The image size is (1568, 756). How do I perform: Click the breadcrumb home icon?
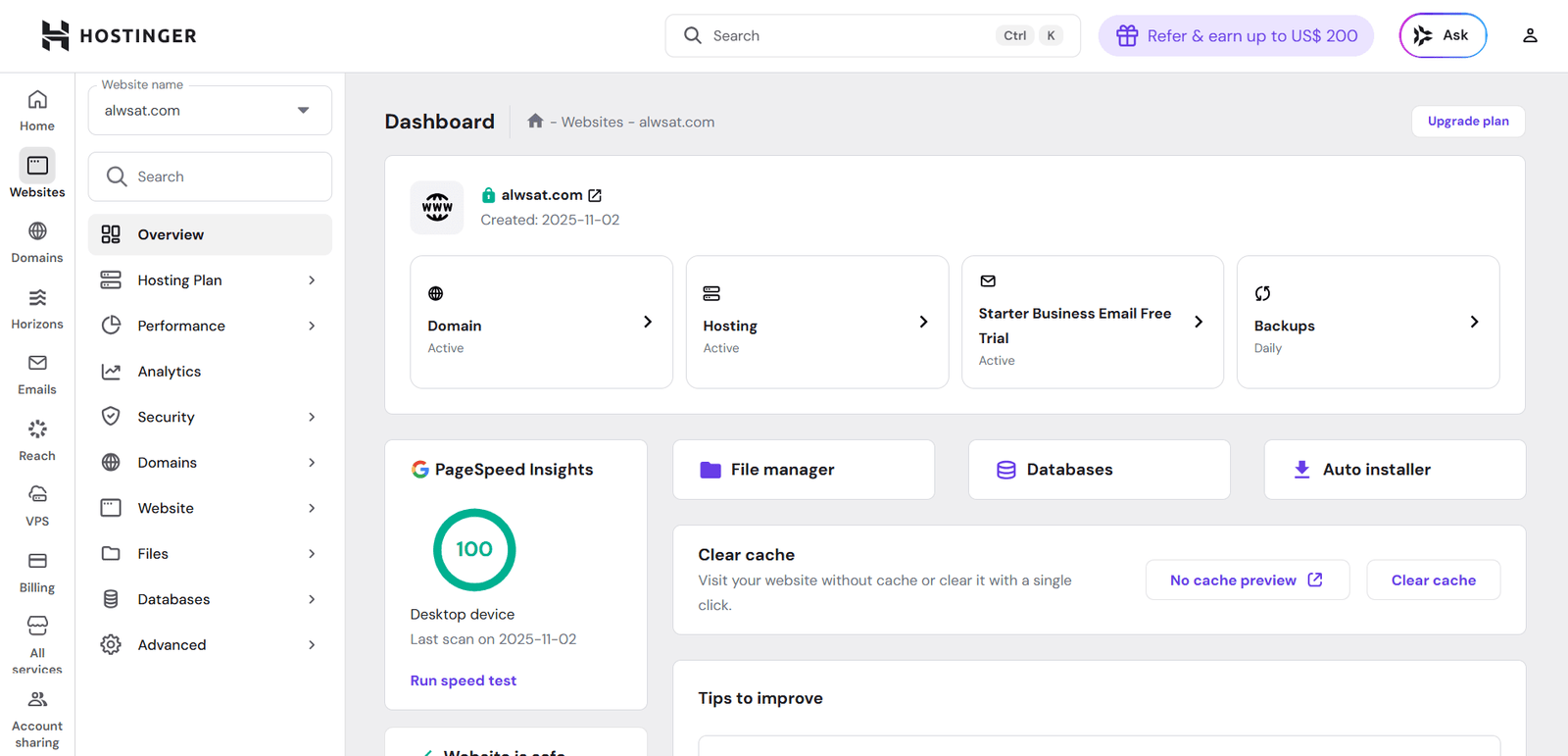click(535, 121)
